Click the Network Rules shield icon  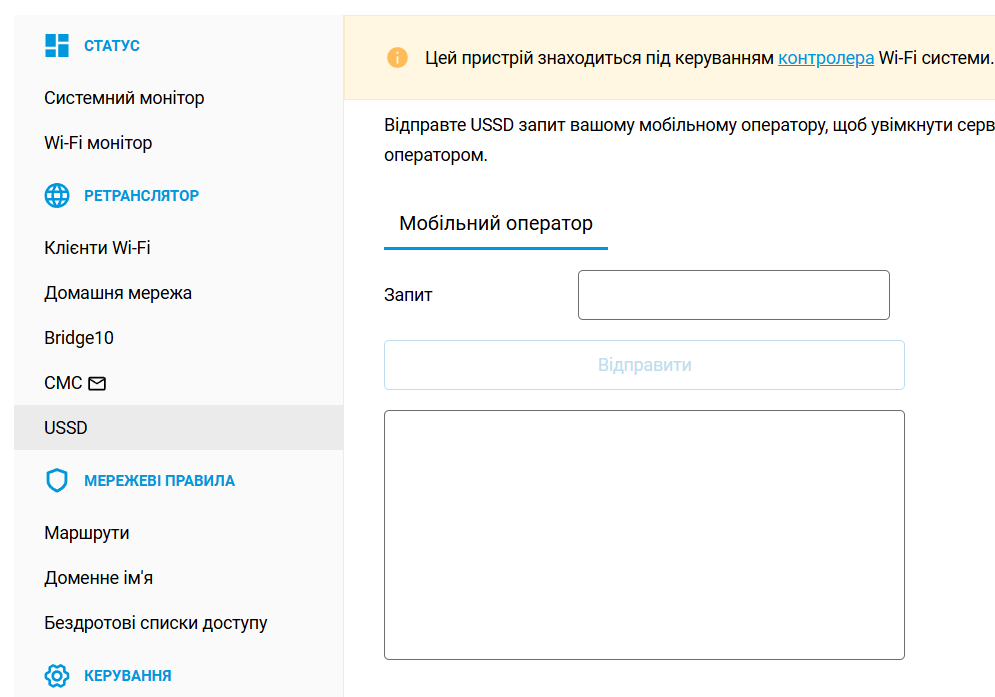57,480
